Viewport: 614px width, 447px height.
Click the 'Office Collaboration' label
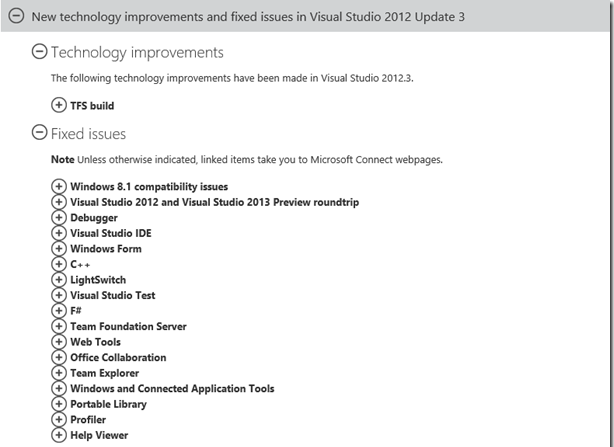tap(118, 358)
